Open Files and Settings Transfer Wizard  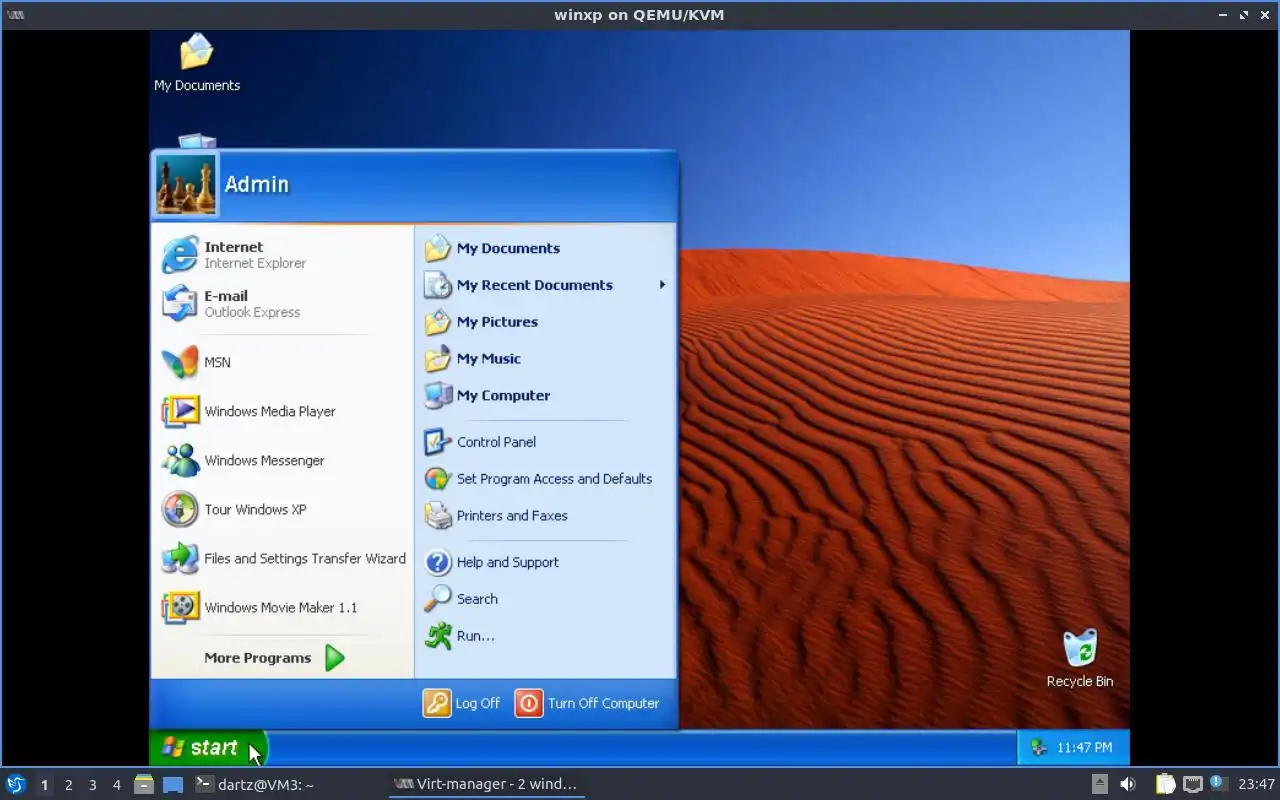(x=283, y=558)
